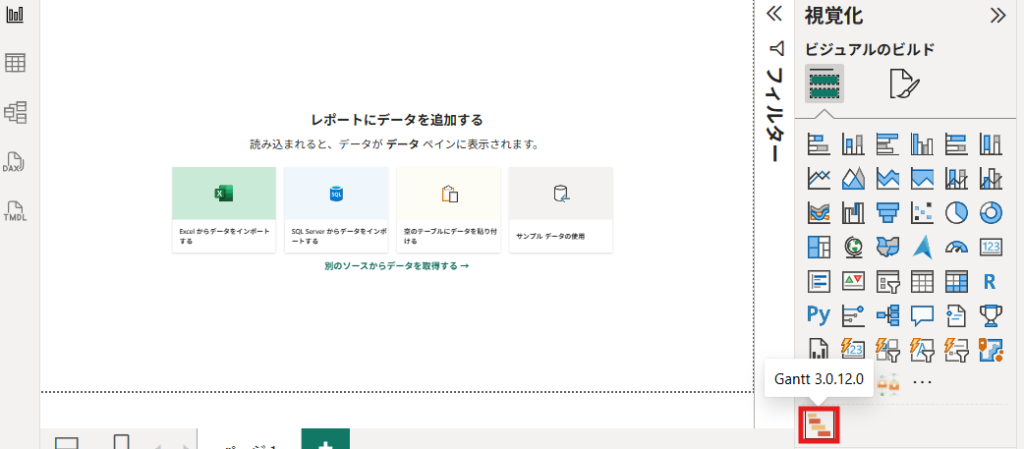Screen dimensions: 1024x449
Task: Click Excel からデータをインポートする card
Action: pyautogui.click(x=224, y=210)
